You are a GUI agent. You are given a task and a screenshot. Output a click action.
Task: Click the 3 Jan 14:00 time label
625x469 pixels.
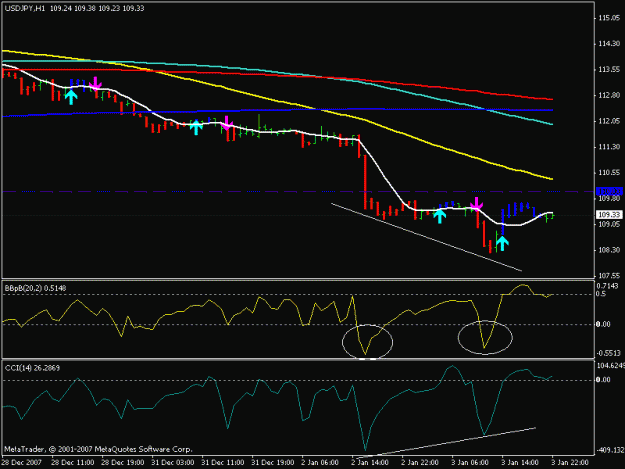(x=520, y=463)
